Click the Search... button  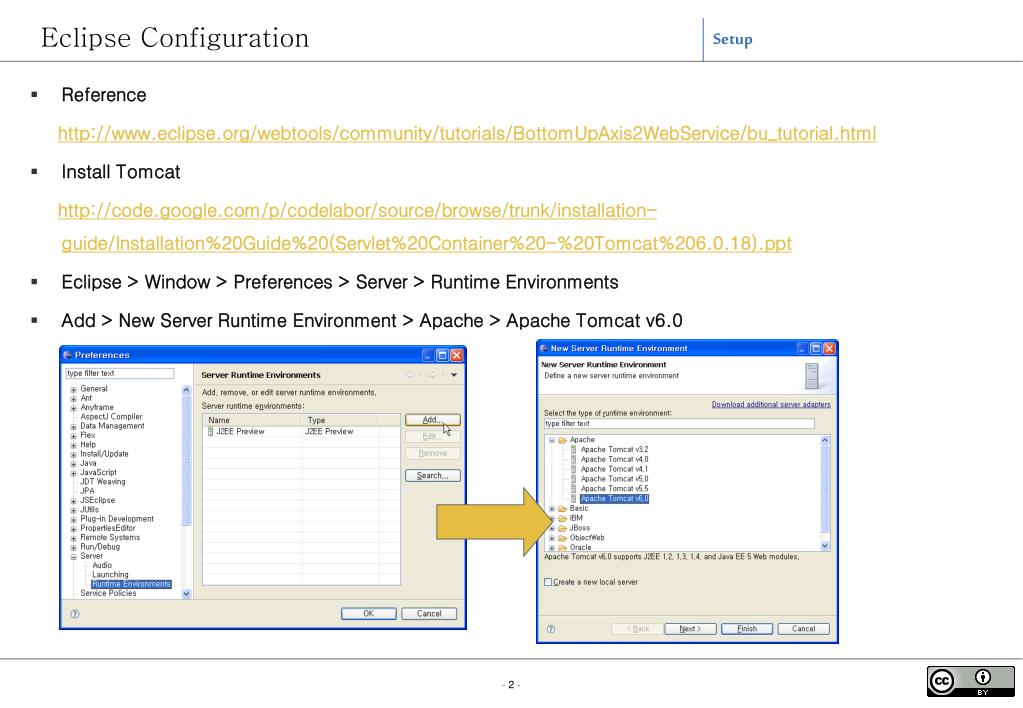[x=433, y=476]
